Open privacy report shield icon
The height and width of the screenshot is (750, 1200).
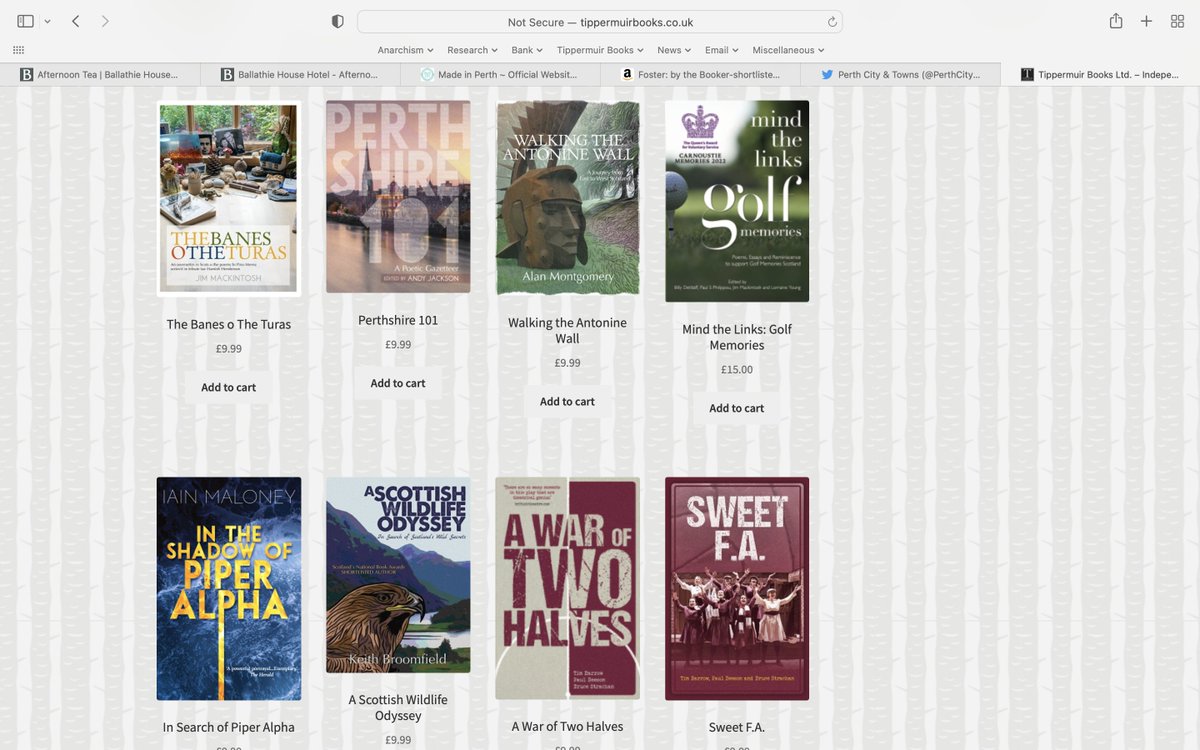338,22
